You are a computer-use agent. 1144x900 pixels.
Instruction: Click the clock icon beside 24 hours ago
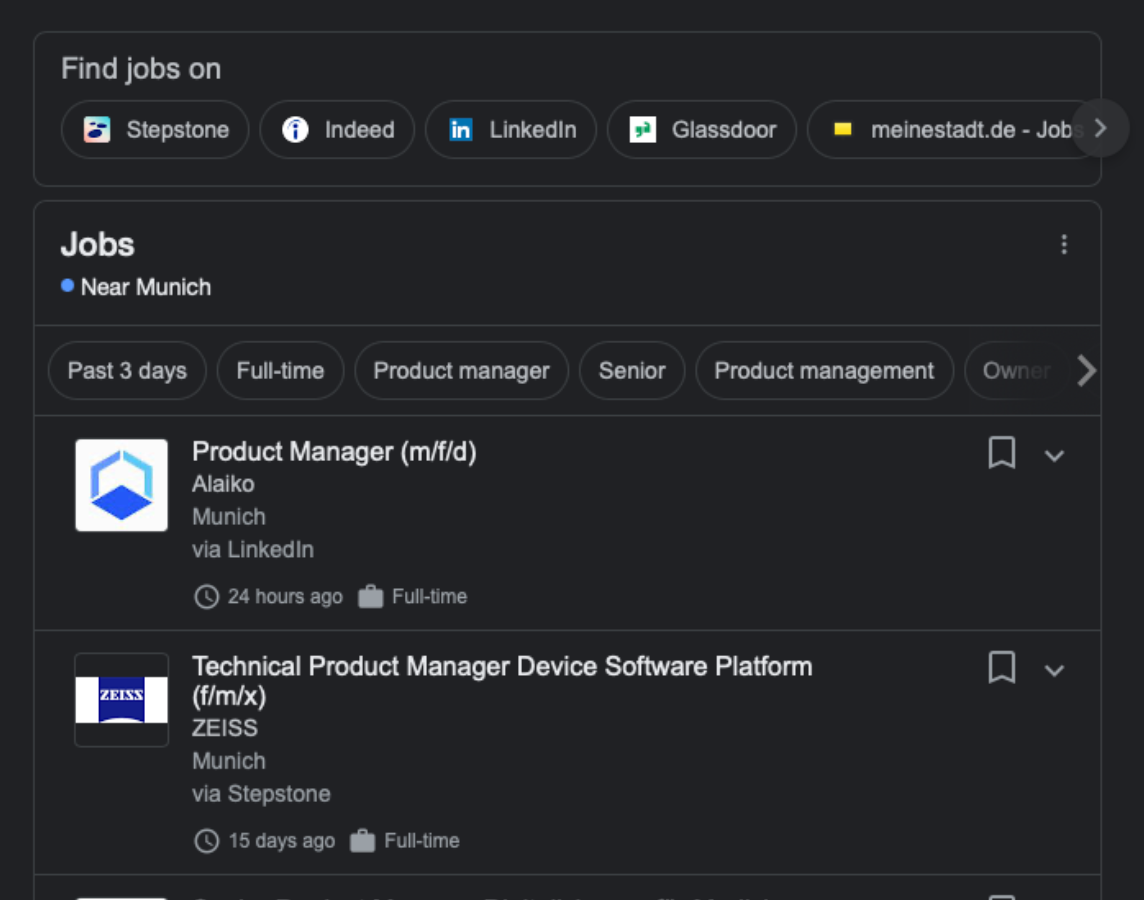point(206,597)
